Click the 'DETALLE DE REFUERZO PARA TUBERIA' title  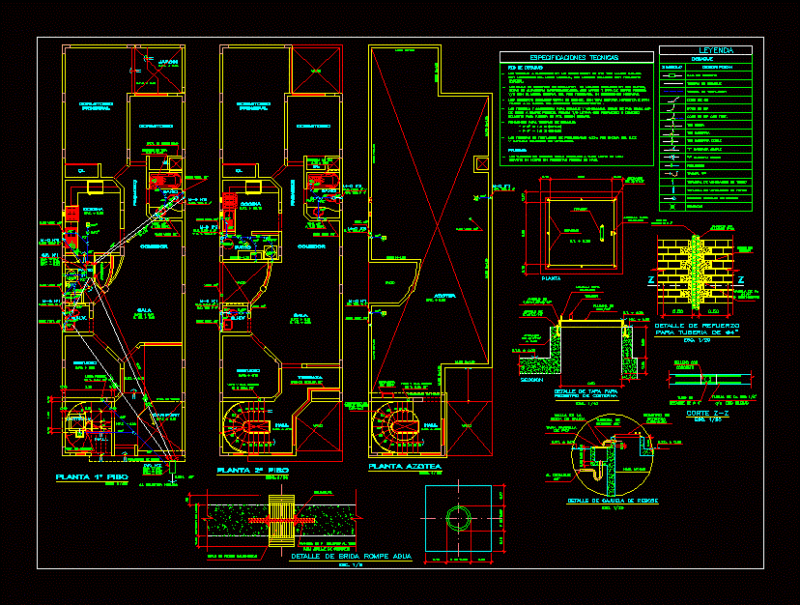pyautogui.click(x=696, y=329)
